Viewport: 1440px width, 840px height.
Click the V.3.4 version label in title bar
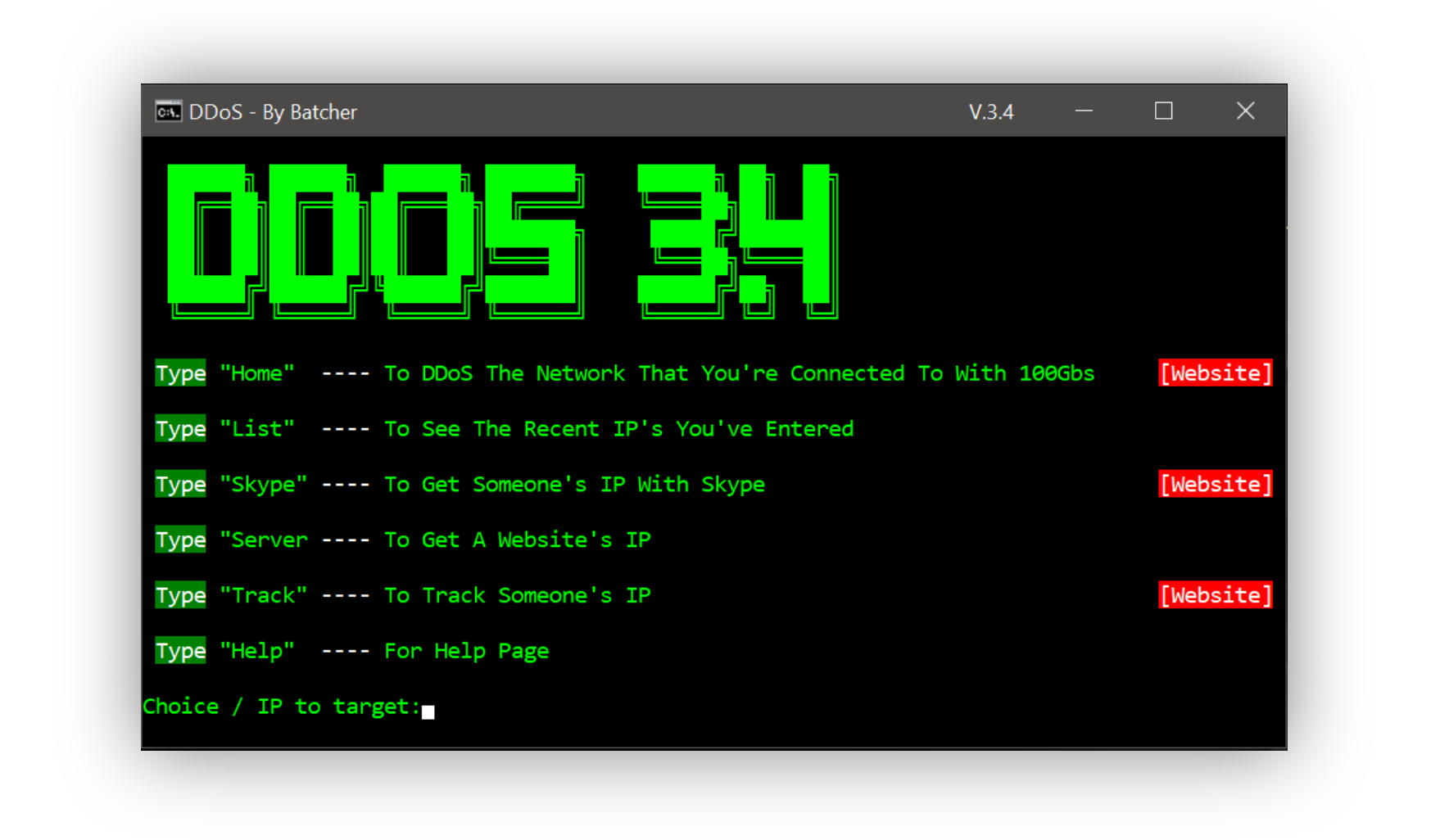(991, 112)
